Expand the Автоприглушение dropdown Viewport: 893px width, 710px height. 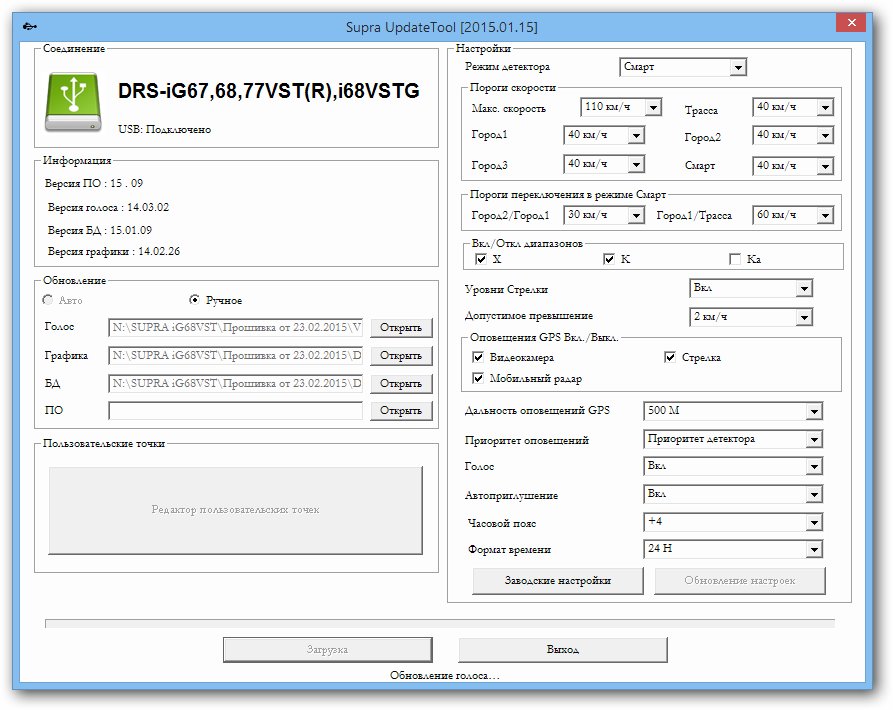733,494
